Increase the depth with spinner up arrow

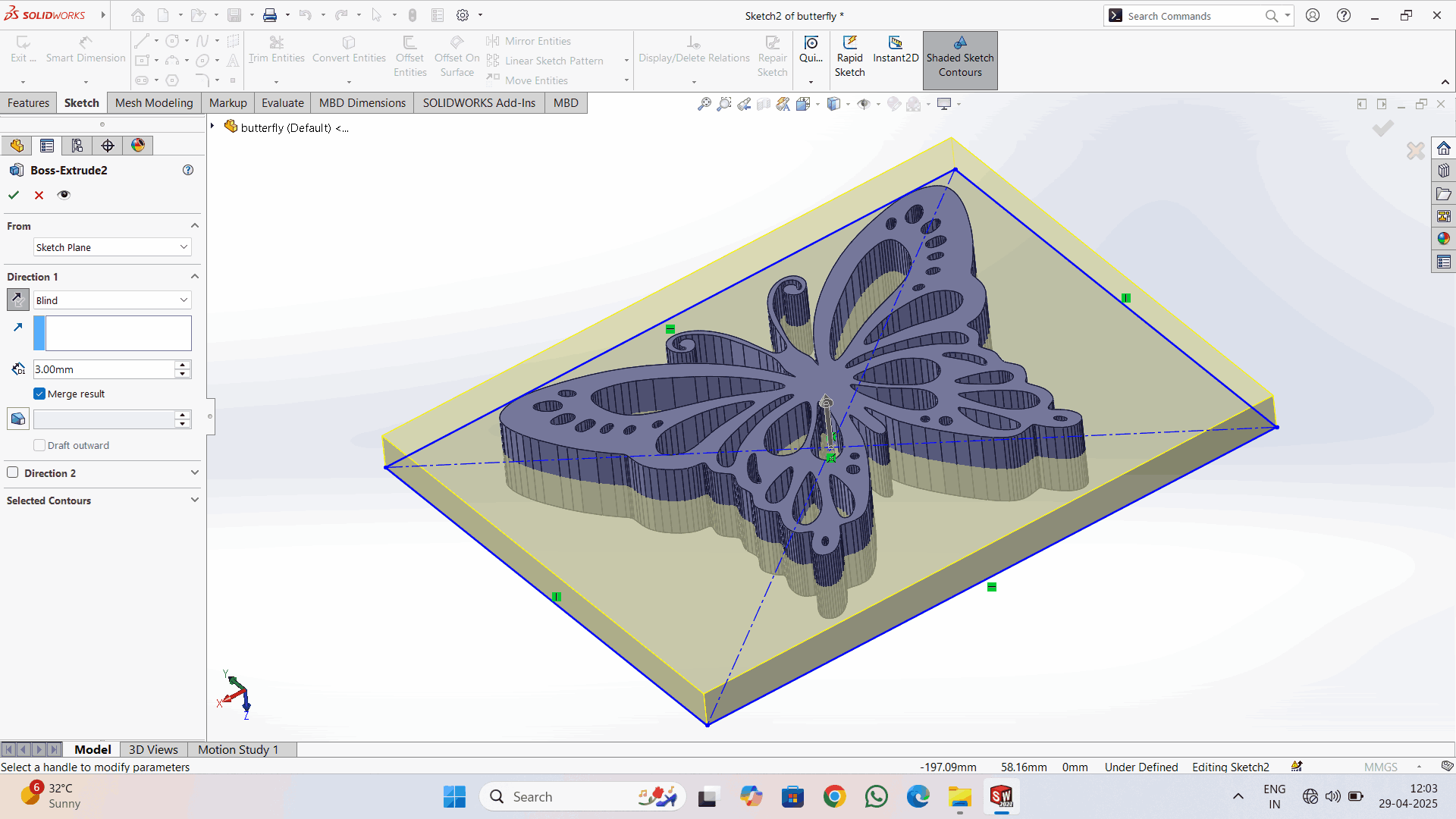coord(183,365)
